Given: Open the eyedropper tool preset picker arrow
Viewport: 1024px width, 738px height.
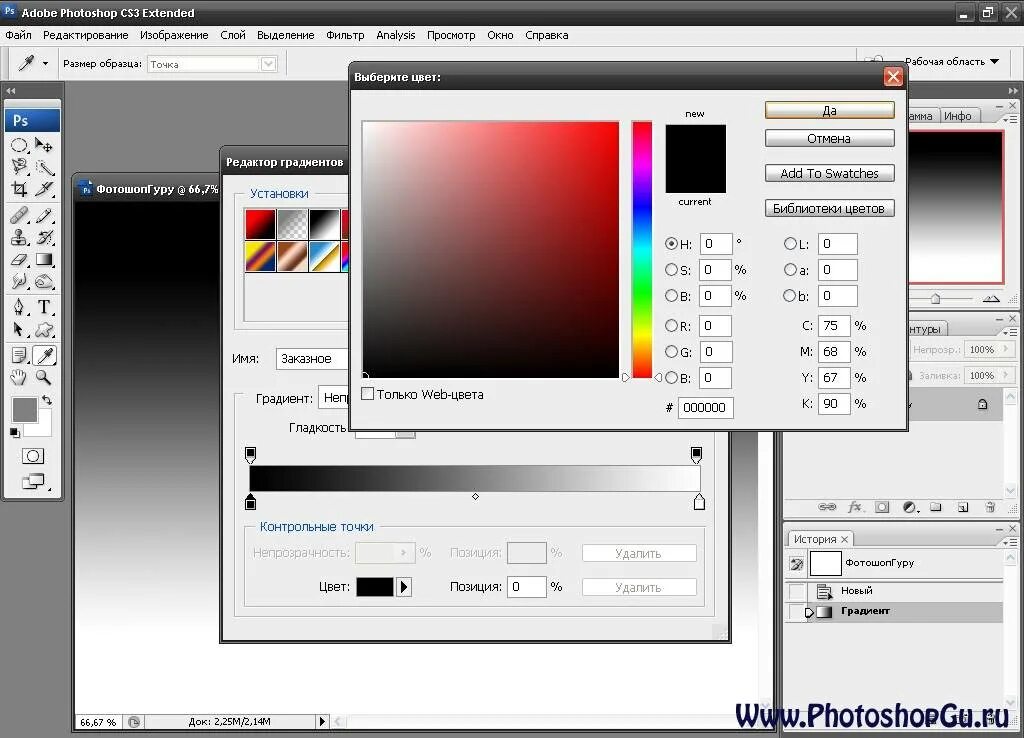Looking at the screenshot, I should click(x=45, y=64).
